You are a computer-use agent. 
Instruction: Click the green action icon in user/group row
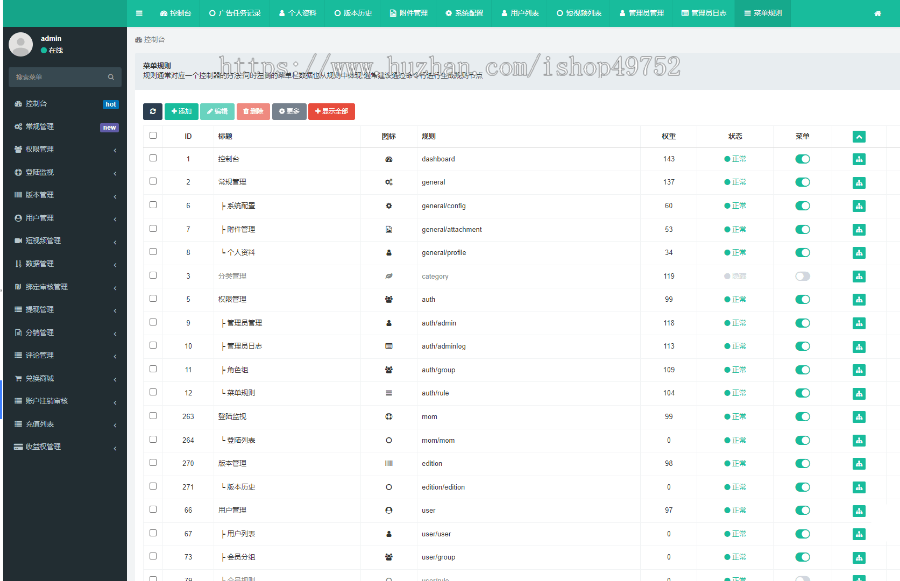pos(859,557)
